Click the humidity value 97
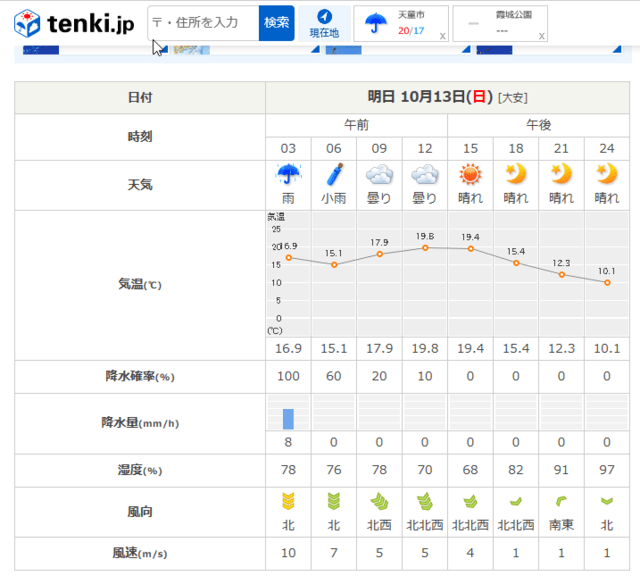 click(x=607, y=470)
